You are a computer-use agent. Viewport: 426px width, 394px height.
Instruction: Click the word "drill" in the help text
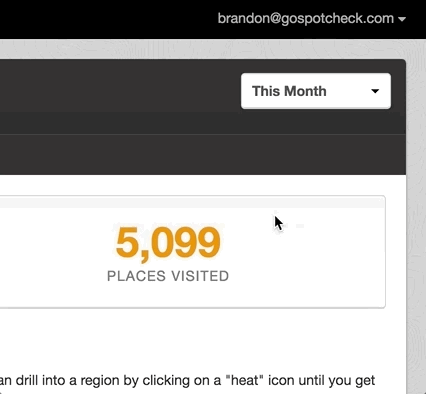[x=26, y=380]
